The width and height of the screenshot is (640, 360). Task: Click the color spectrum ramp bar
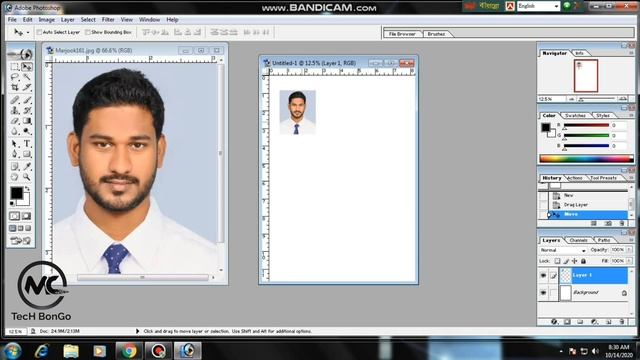point(587,159)
